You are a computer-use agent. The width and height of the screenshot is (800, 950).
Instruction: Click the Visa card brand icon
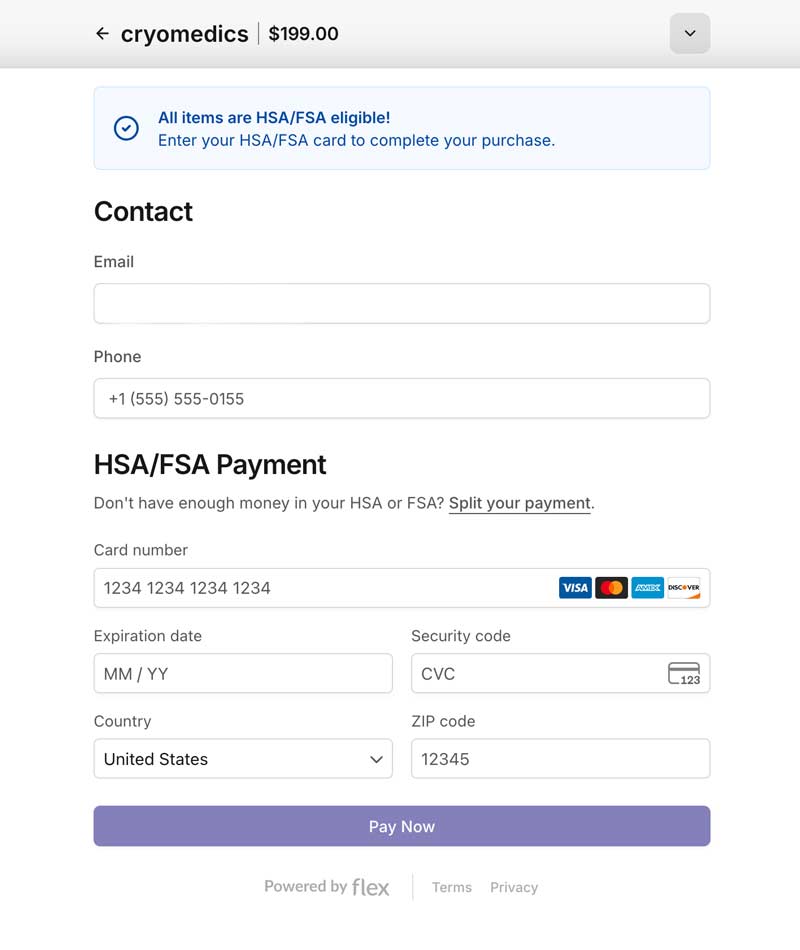pyautogui.click(x=575, y=588)
